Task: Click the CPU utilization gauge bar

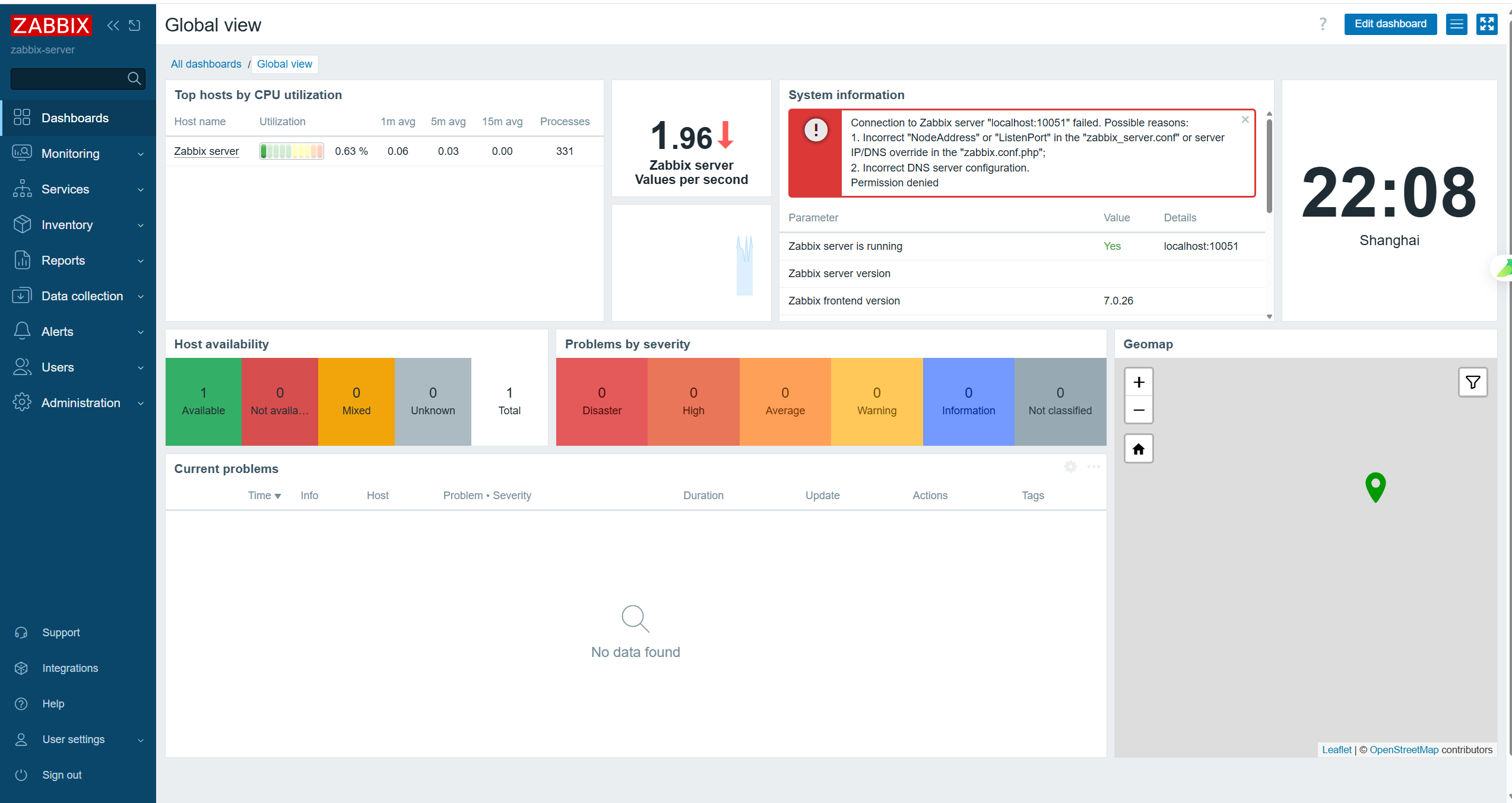Action: pos(291,151)
